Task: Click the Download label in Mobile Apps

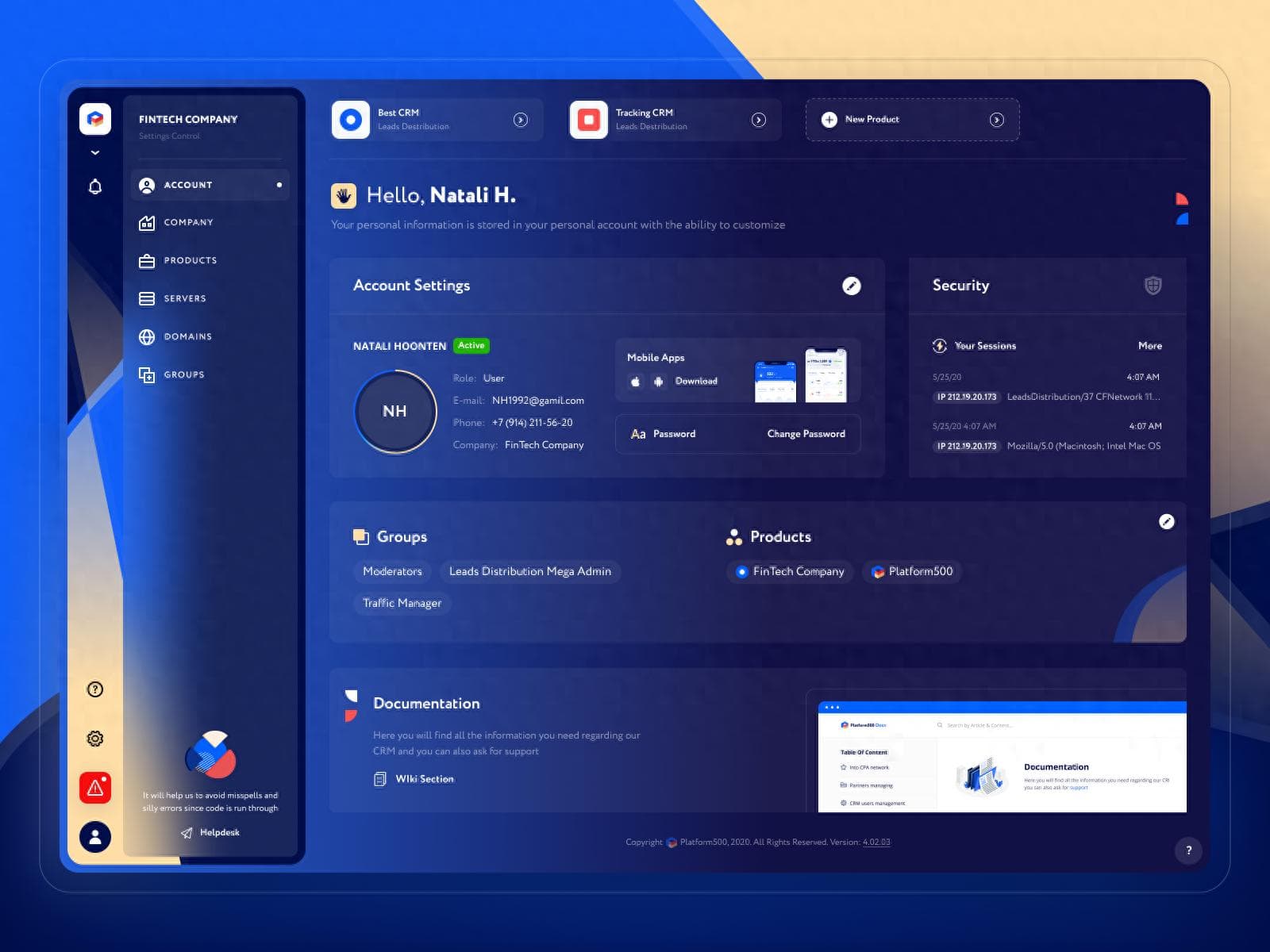Action: tap(696, 381)
